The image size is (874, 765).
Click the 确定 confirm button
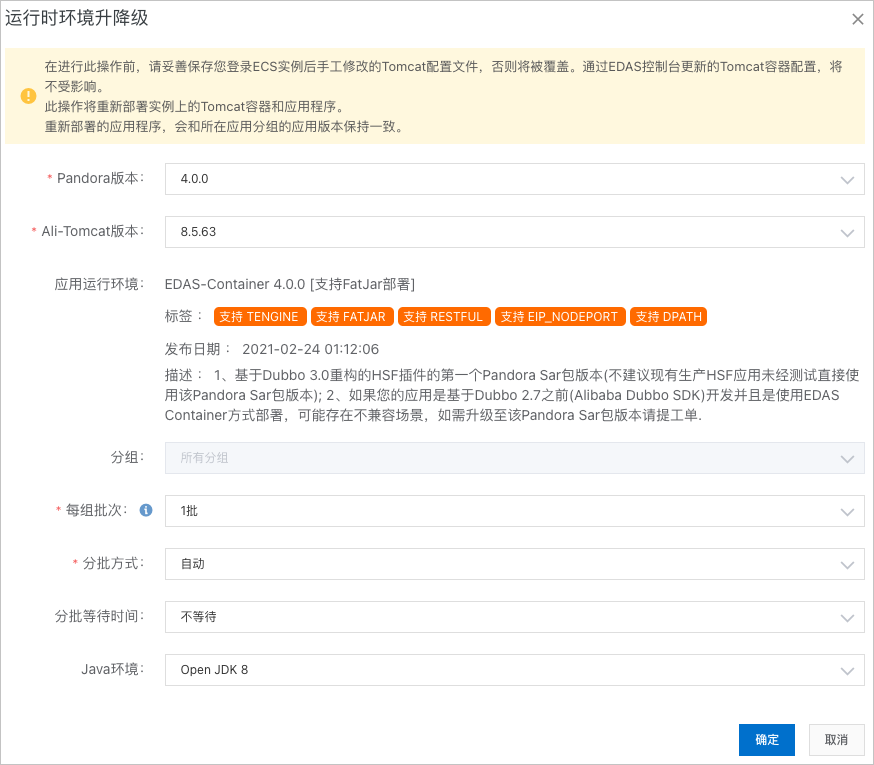pyautogui.click(x=766, y=740)
